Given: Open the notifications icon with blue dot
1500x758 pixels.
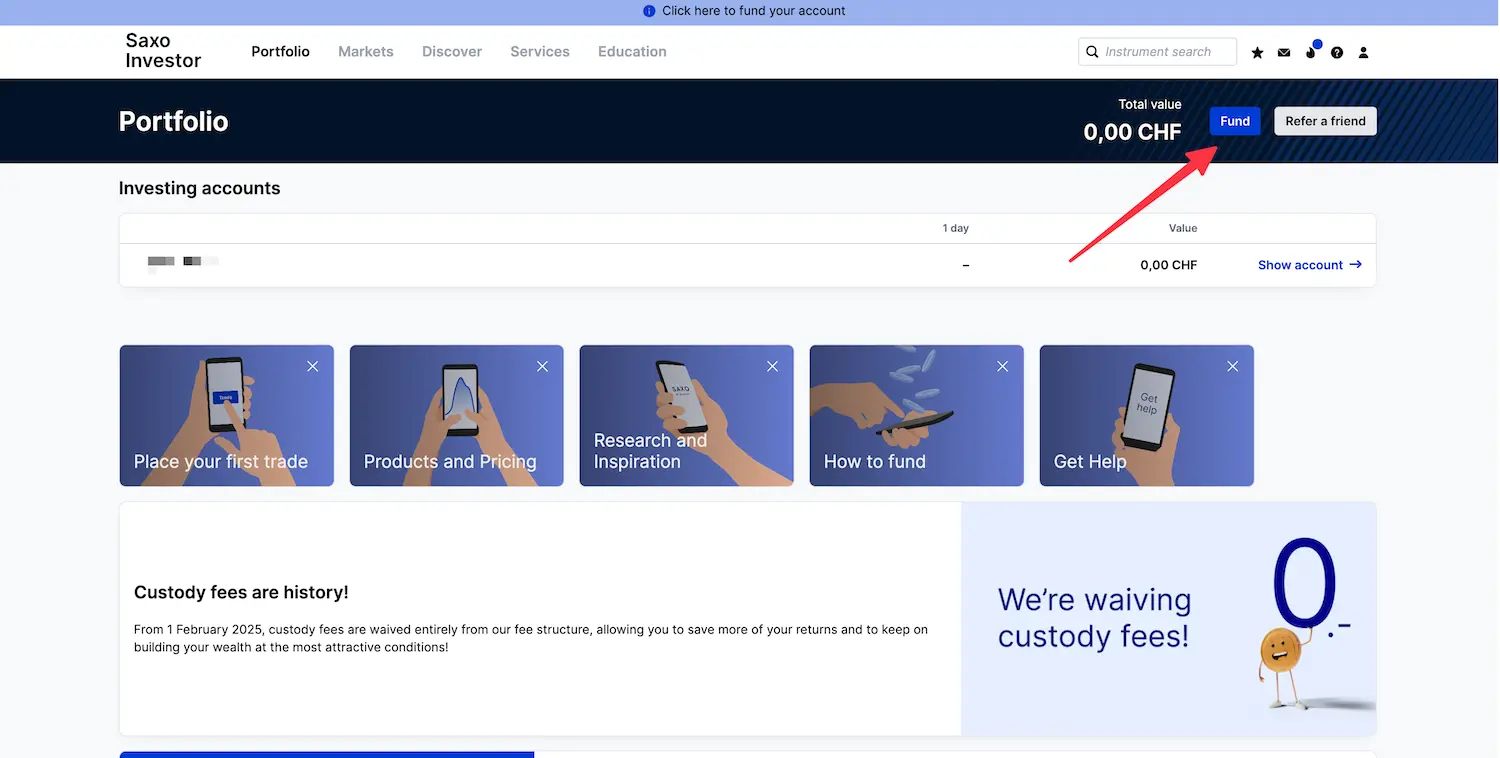Looking at the screenshot, I should (1312, 50).
